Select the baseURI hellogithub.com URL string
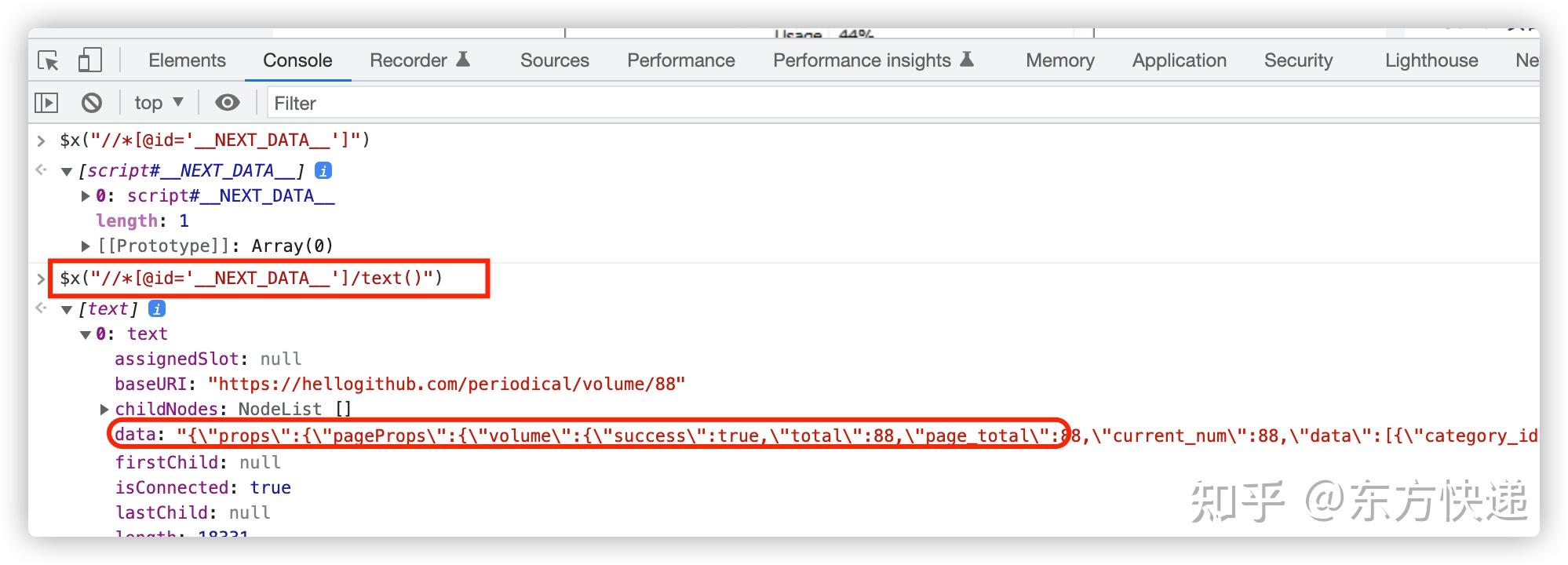This screenshot has width=1568, height=565. tap(447, 384)
